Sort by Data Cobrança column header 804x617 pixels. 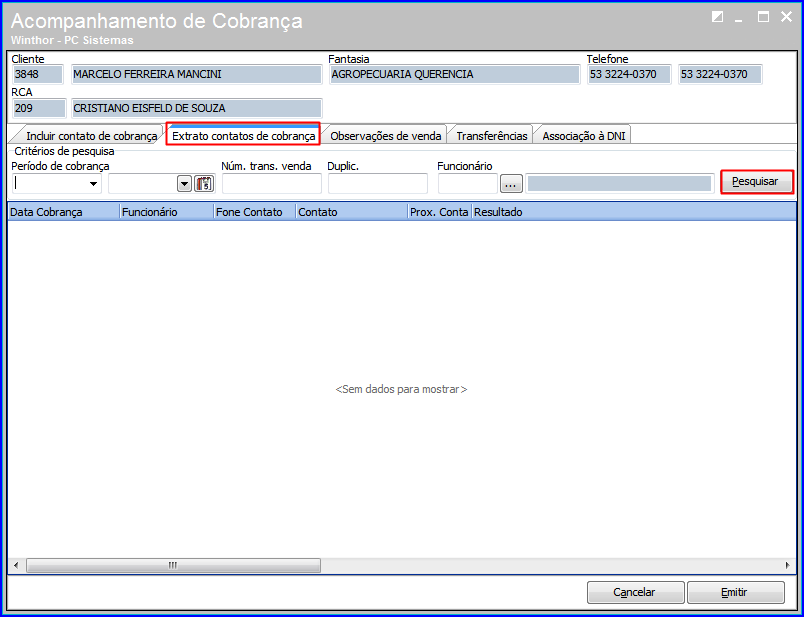tap(64, 212)
